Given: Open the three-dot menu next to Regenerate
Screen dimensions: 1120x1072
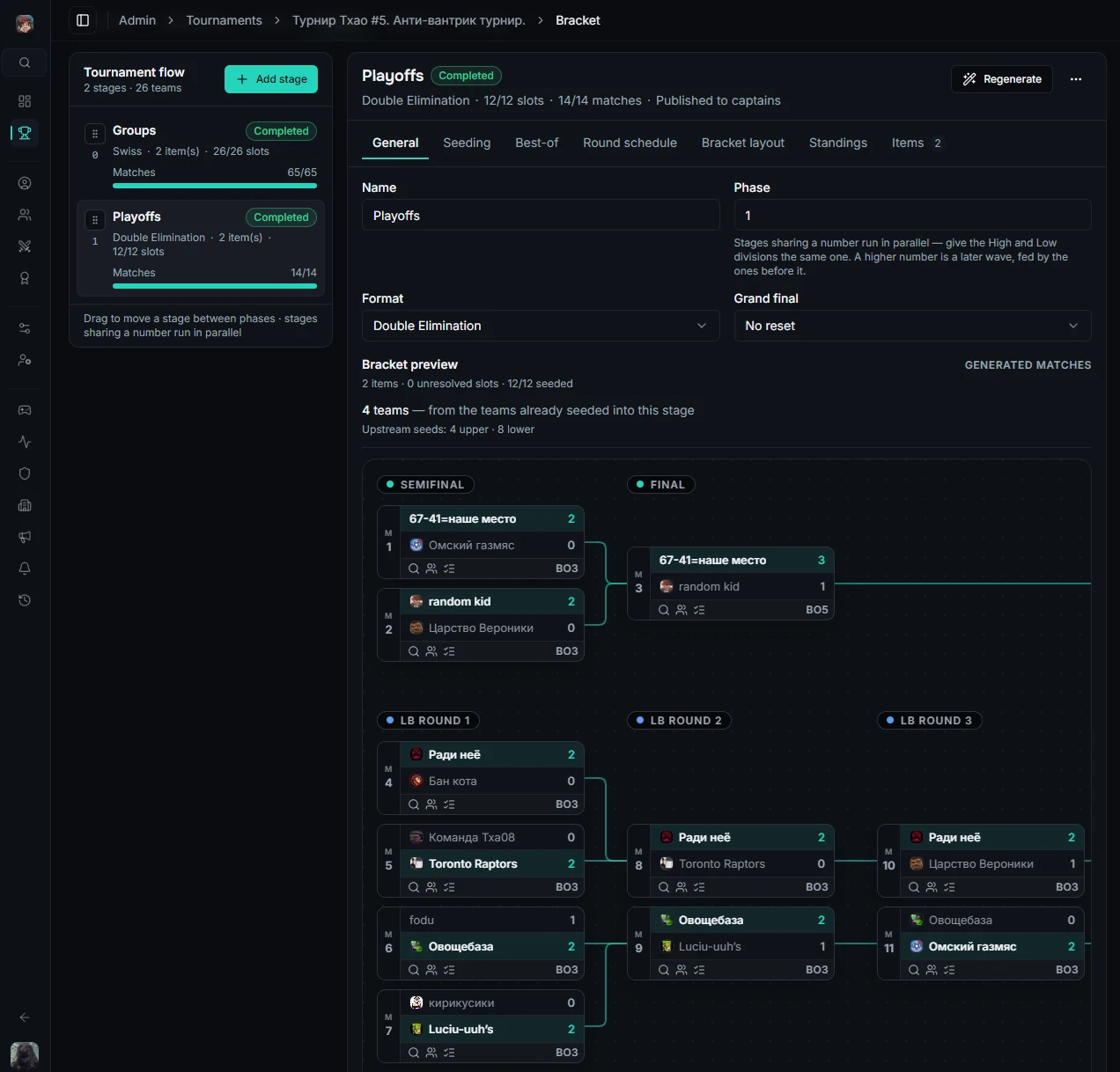Looking at the screenshot, I should tap(1076, 79).
